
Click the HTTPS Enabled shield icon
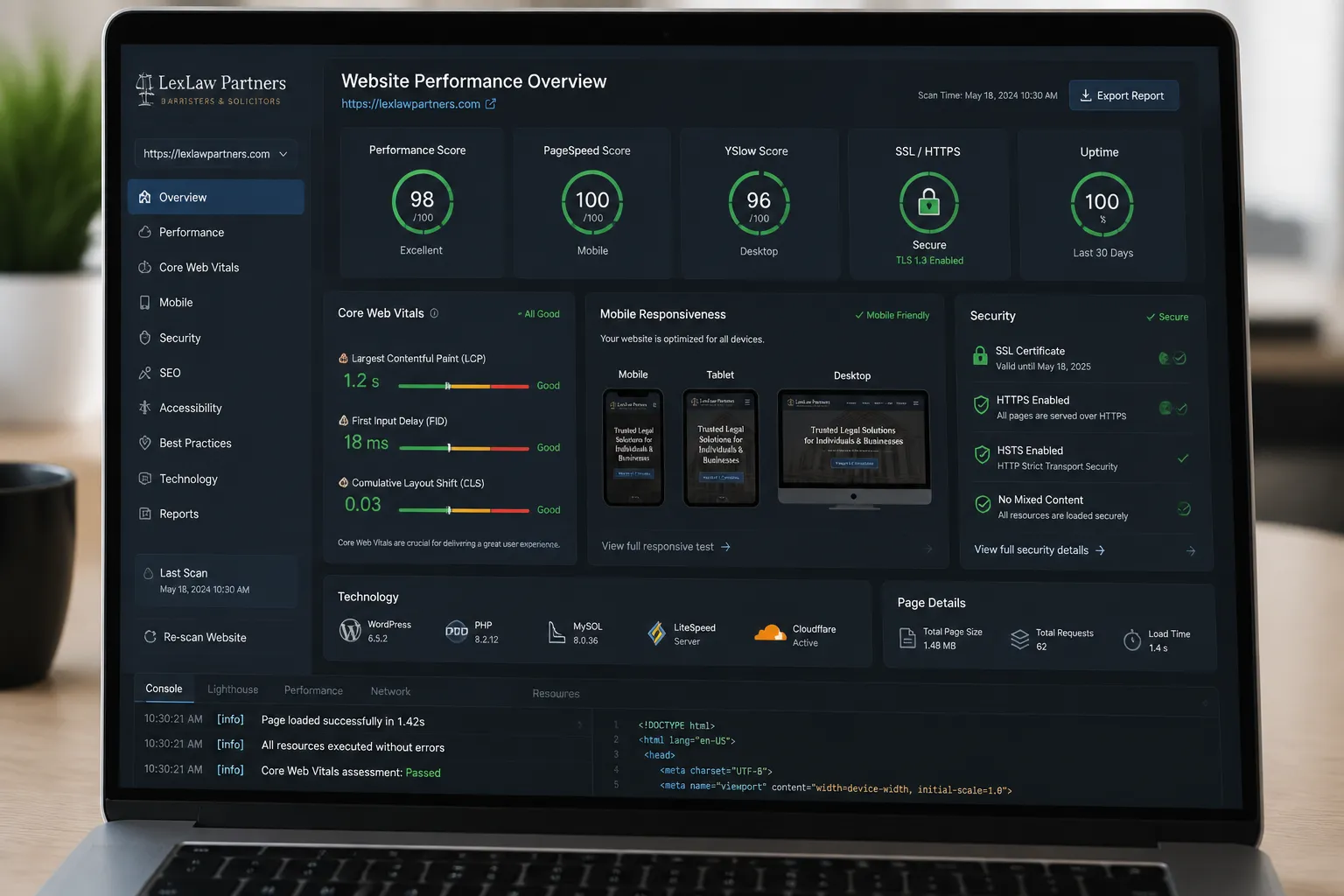pos(981,405)
